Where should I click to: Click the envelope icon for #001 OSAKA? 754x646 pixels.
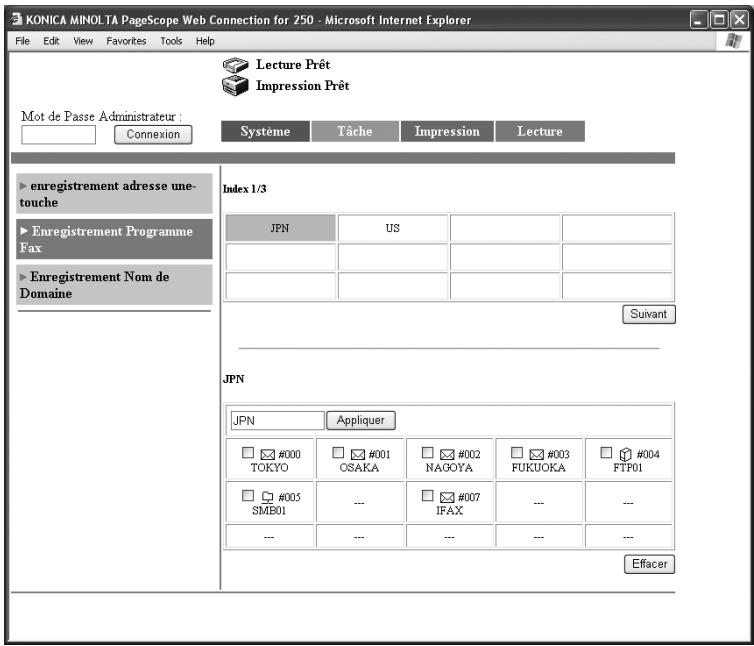[x=358, y=454]
